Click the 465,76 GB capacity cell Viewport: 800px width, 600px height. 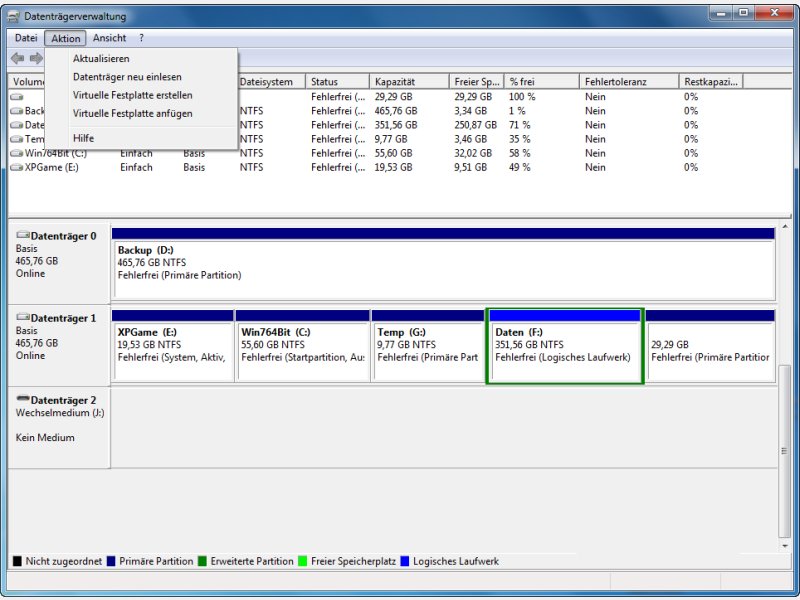[x=396, y=111]
